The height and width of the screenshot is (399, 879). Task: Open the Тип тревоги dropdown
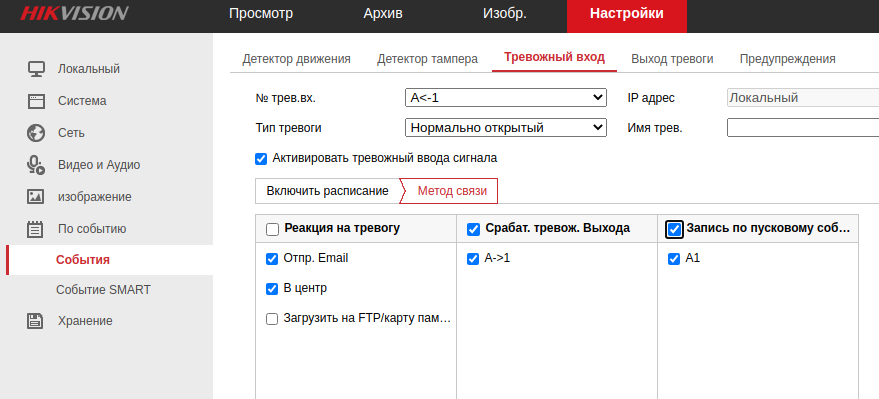pos(506,127)
